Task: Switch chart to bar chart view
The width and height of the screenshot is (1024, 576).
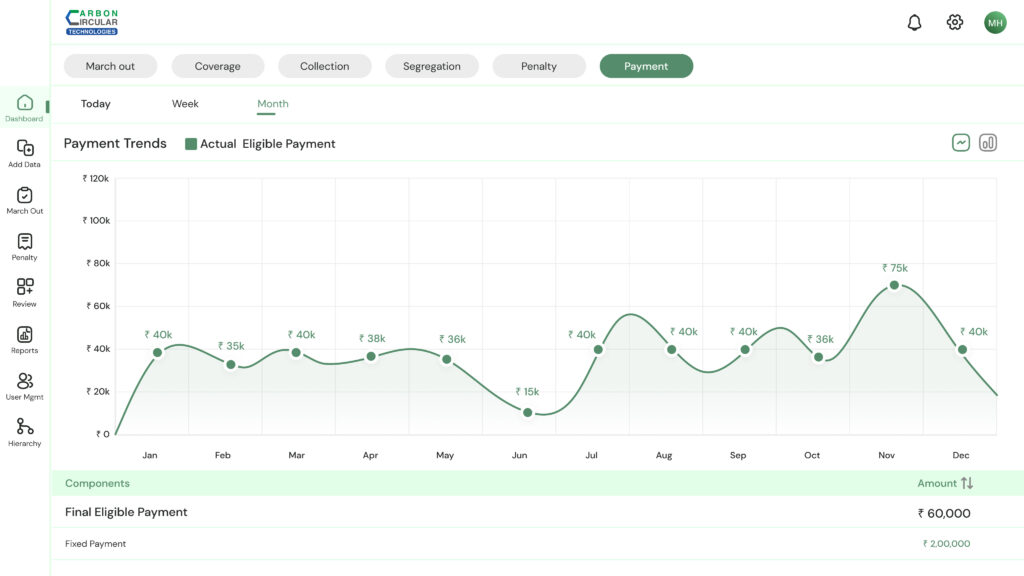Action: pyautogui.click(x=988, y=142)
